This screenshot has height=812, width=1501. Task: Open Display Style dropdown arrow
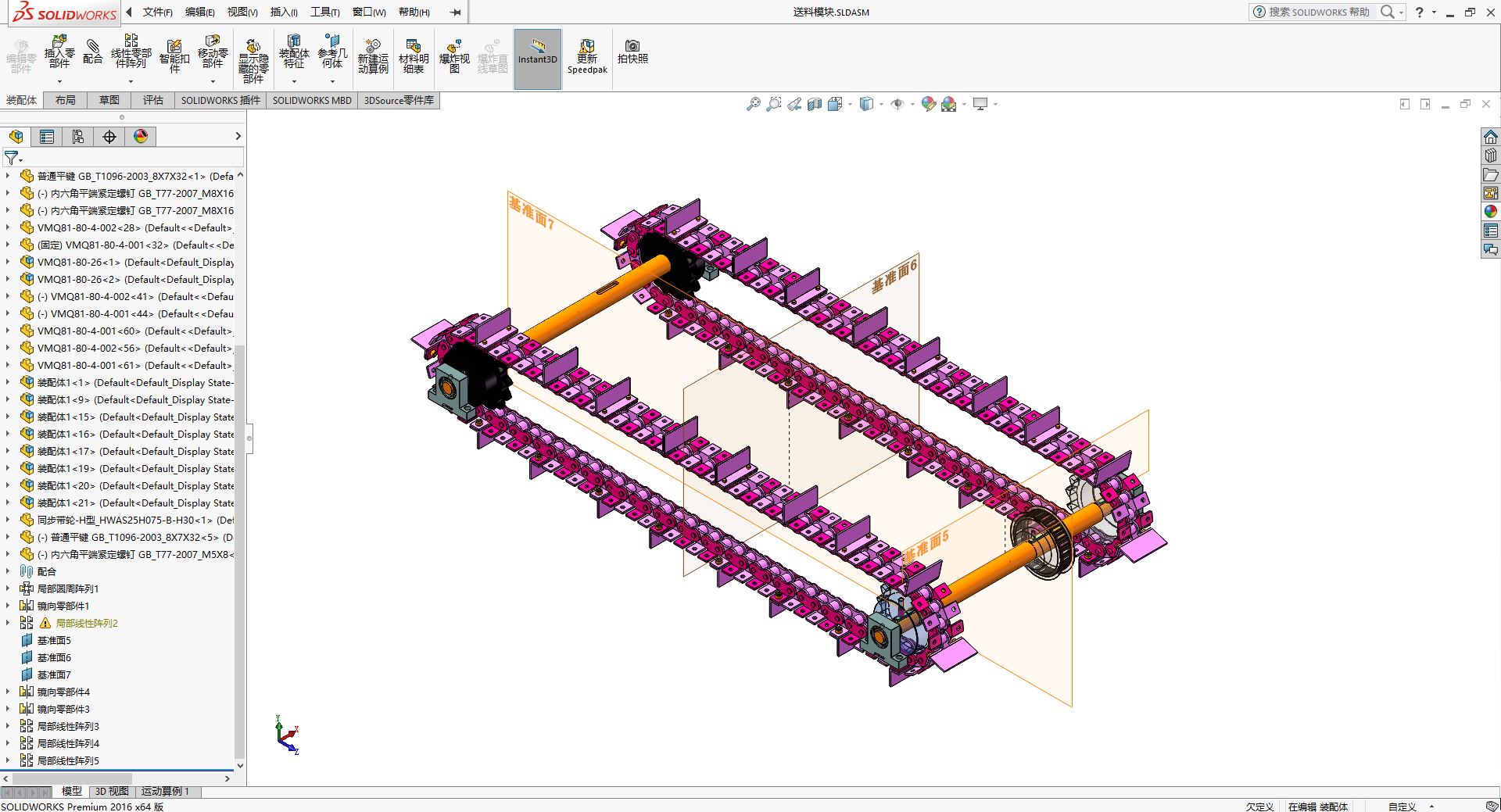point(881,104)
